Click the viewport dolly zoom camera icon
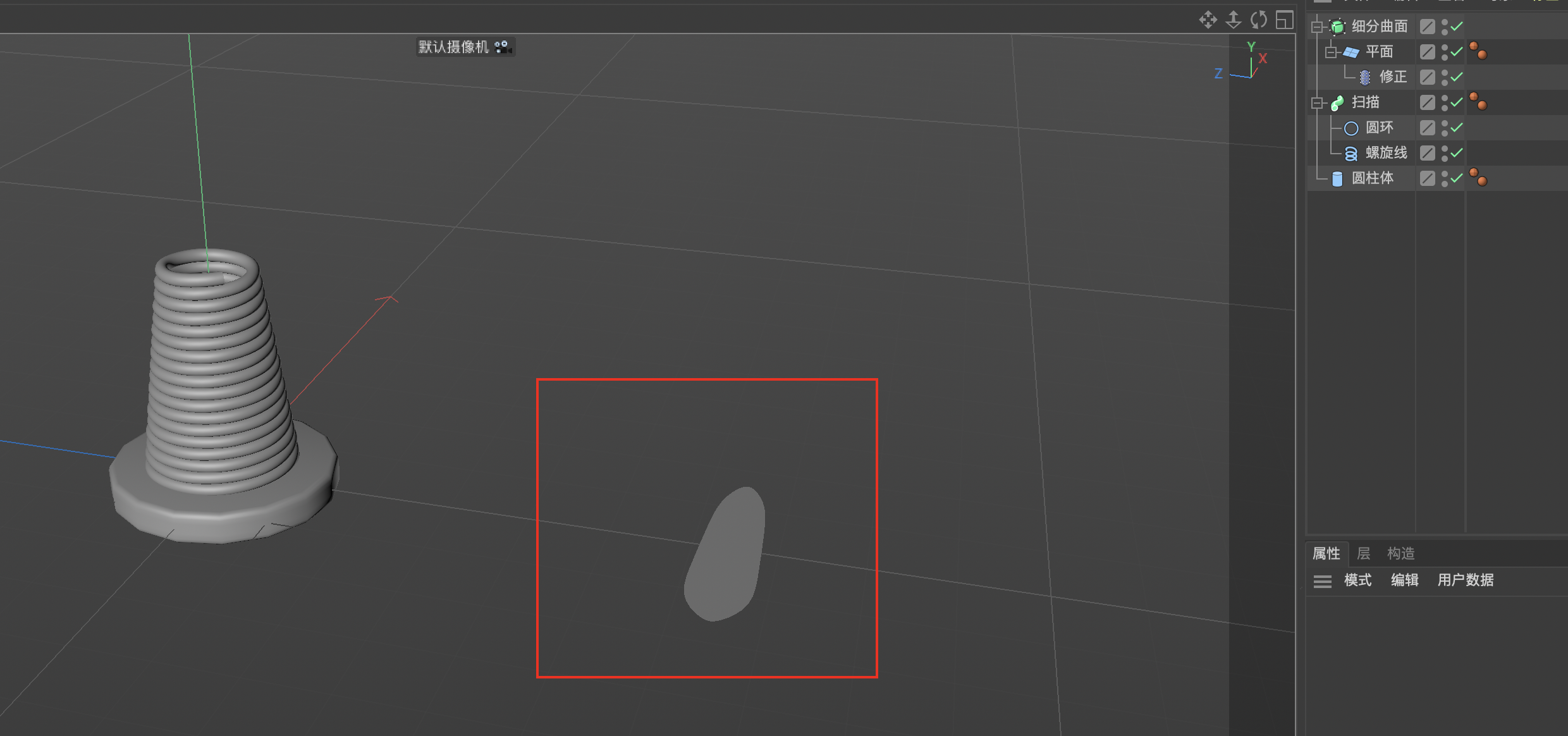The image size is (1568, 736). [x=1234, y=20]
